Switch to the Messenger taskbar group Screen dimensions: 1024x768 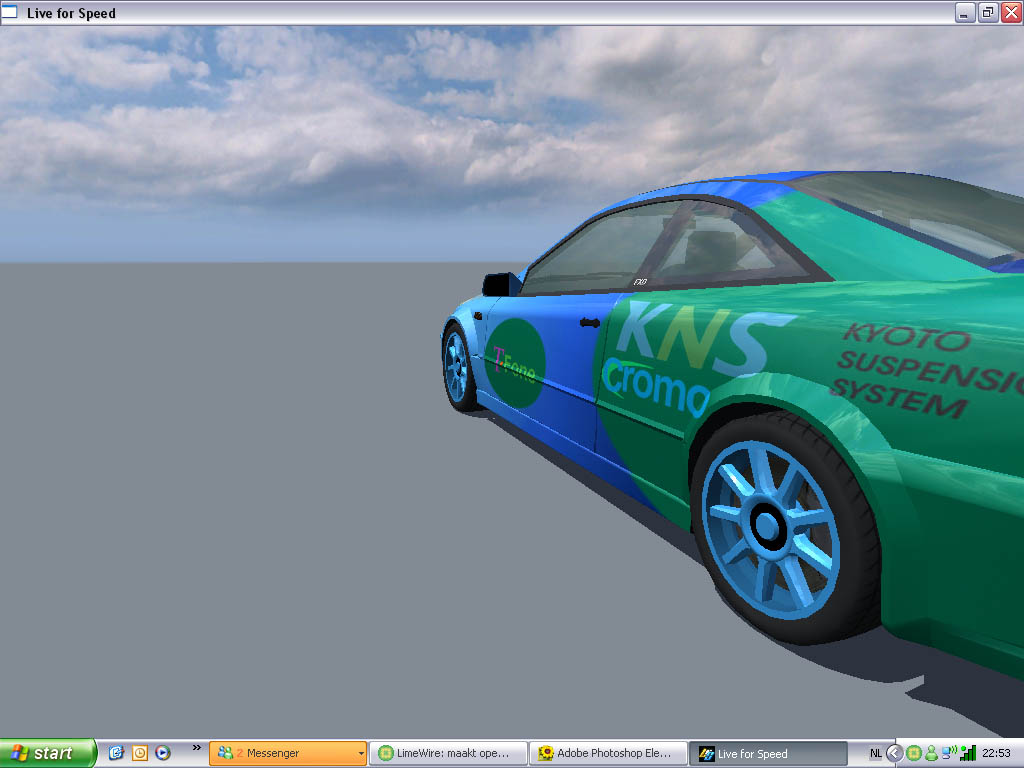(x=287, y=753)
